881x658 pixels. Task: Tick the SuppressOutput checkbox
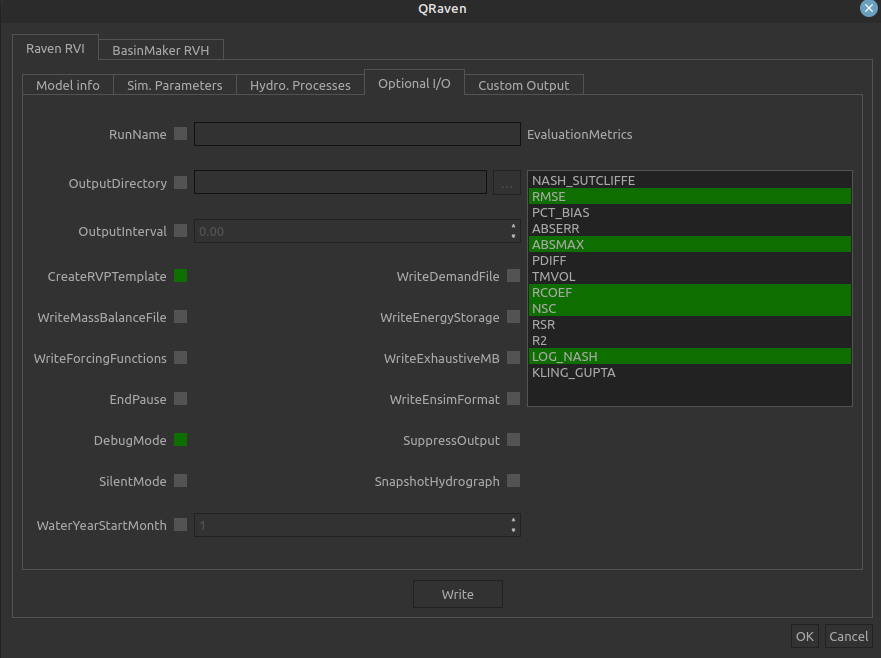tap(514, 440)
